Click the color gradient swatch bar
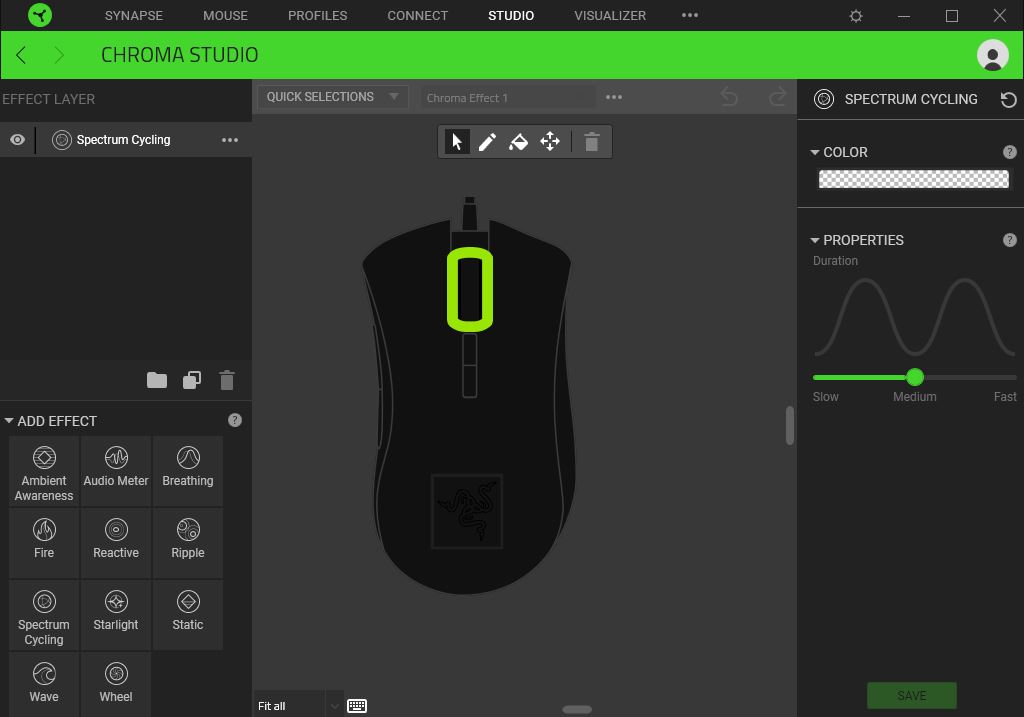1024x717 pixels. coord(914,179)
